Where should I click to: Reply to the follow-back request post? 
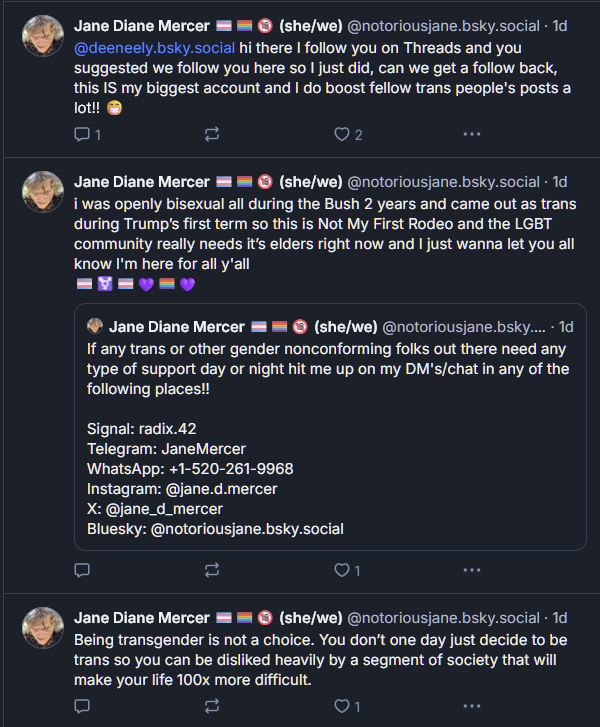[x=83, y=134]
